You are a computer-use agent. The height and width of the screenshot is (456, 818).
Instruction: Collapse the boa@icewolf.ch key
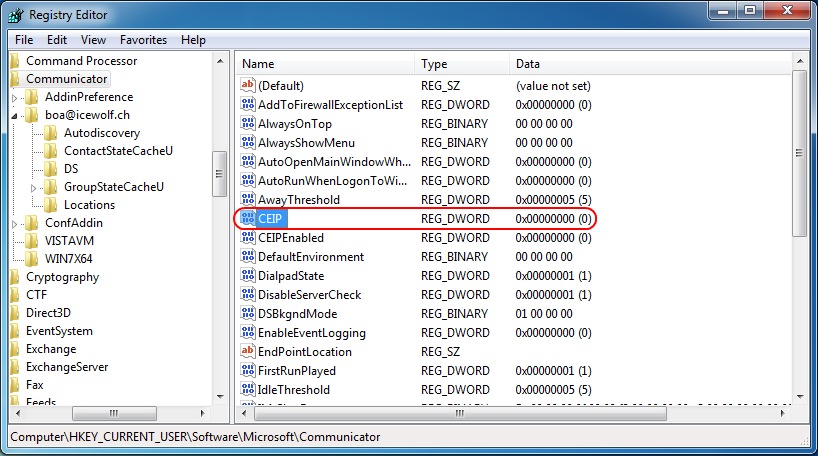coord(15,116)
